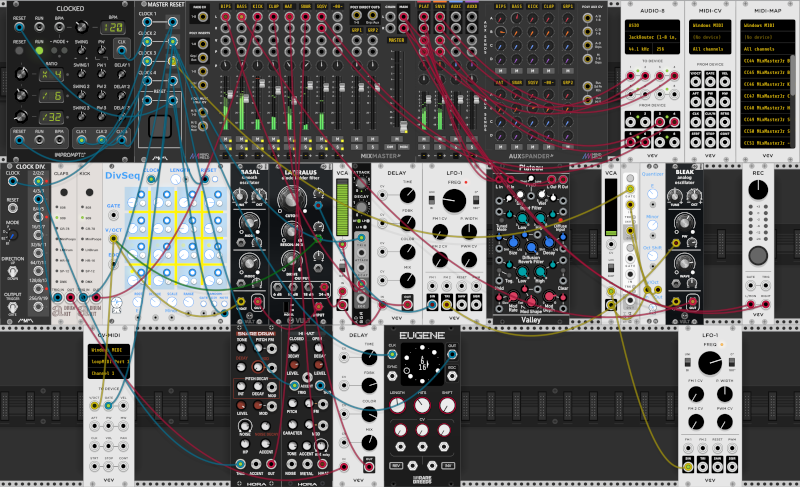Click the TIME knob on Delay beside LFO-1
The width and height of the screenshot is (800, 487).
[407, 194]
